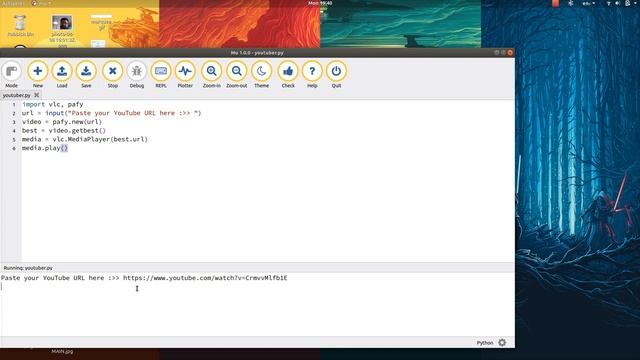
Task: Click the Python mode label in the status bar
Action: [x=485, y=343]
